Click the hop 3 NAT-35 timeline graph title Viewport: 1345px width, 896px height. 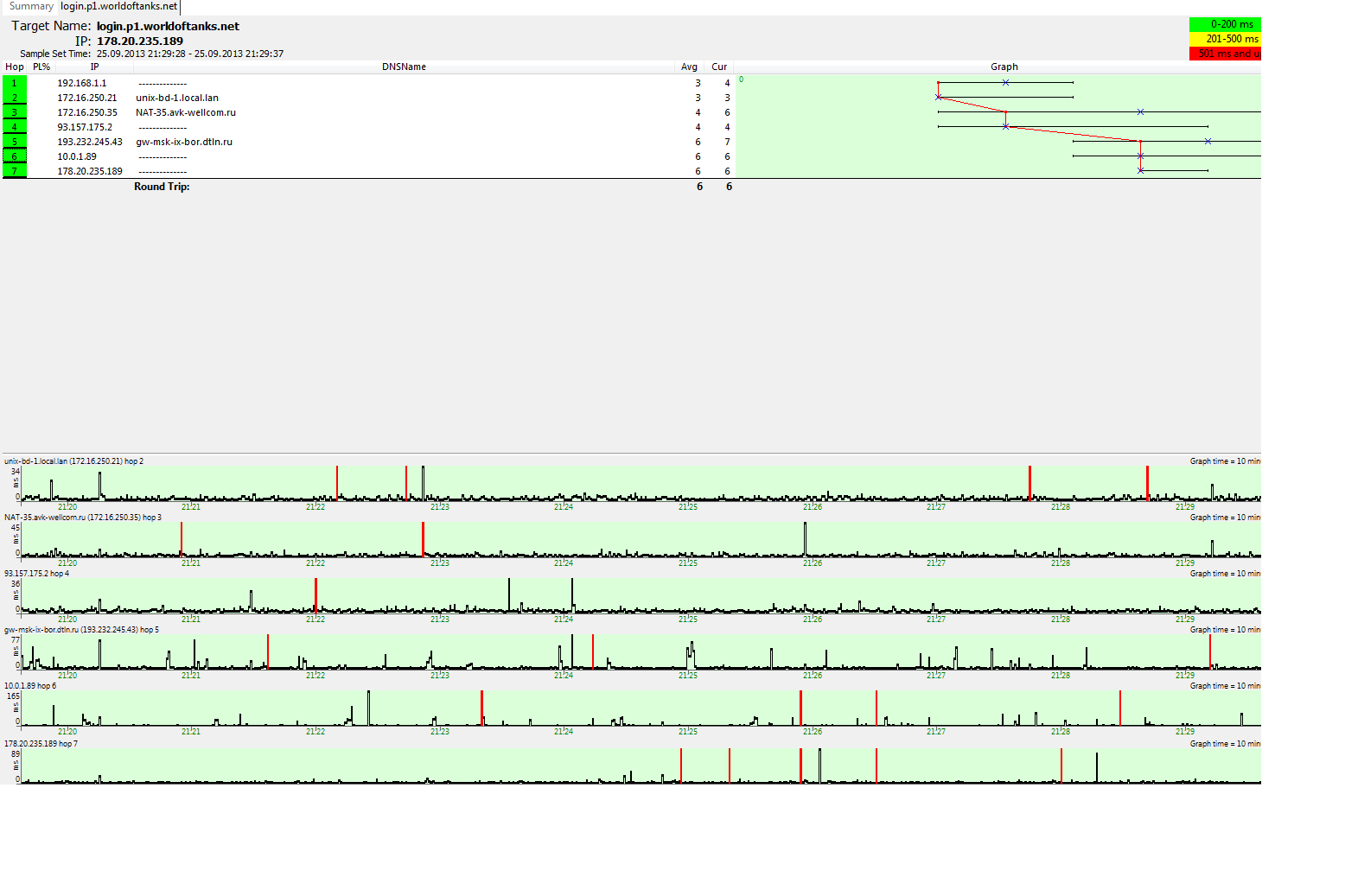tap(83, 518)
